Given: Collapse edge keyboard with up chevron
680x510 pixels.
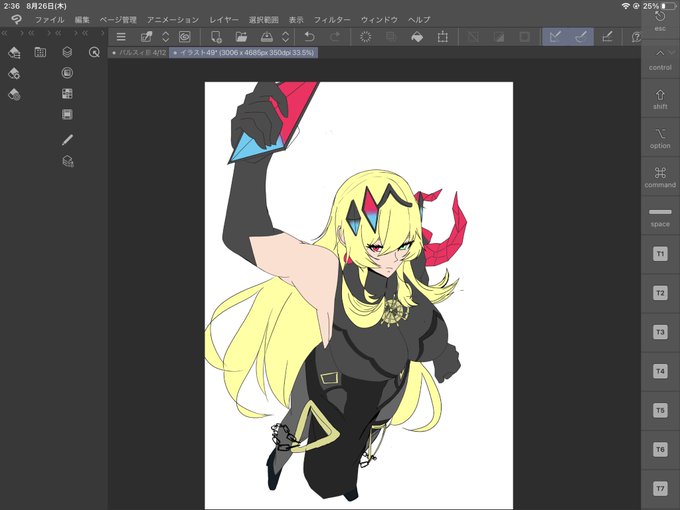Looking at the screenshot, I should pyautogui.click(x=660, y=53).
